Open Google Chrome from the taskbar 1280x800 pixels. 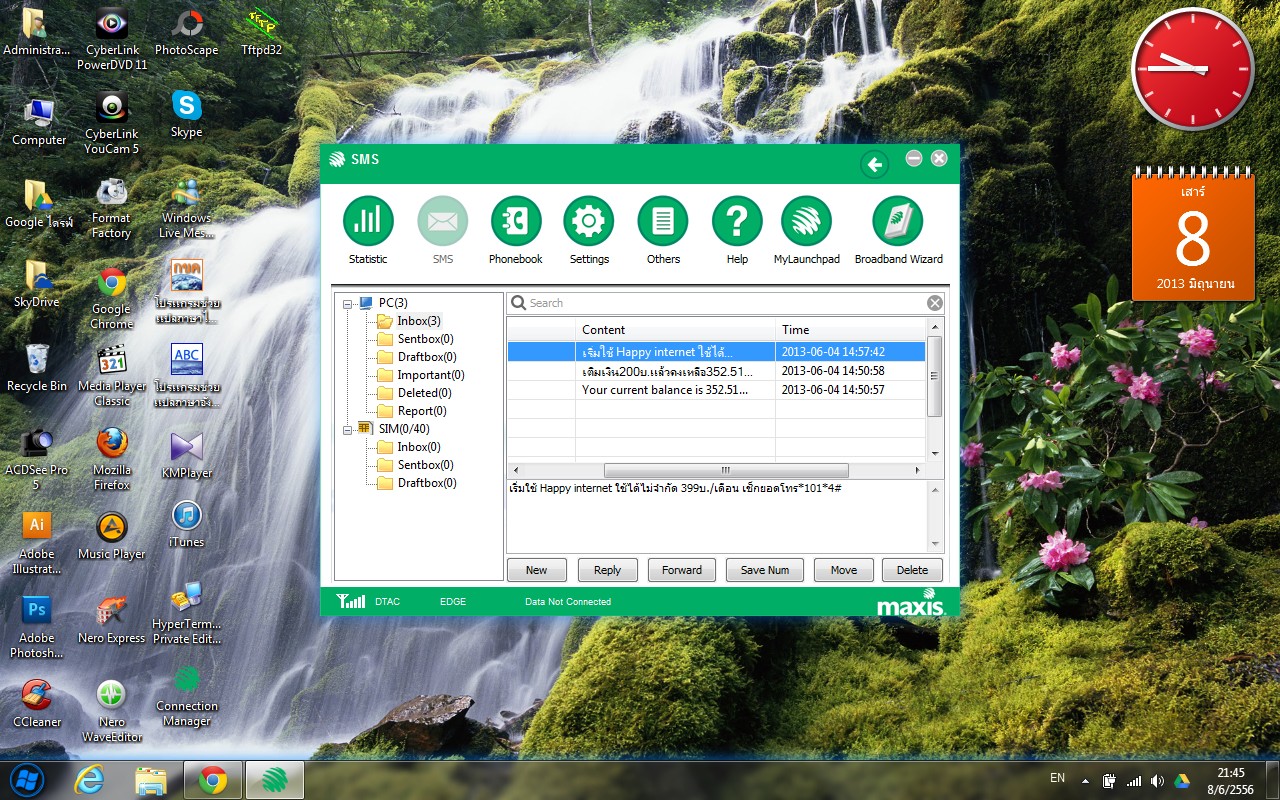click(x=213, y=780)
